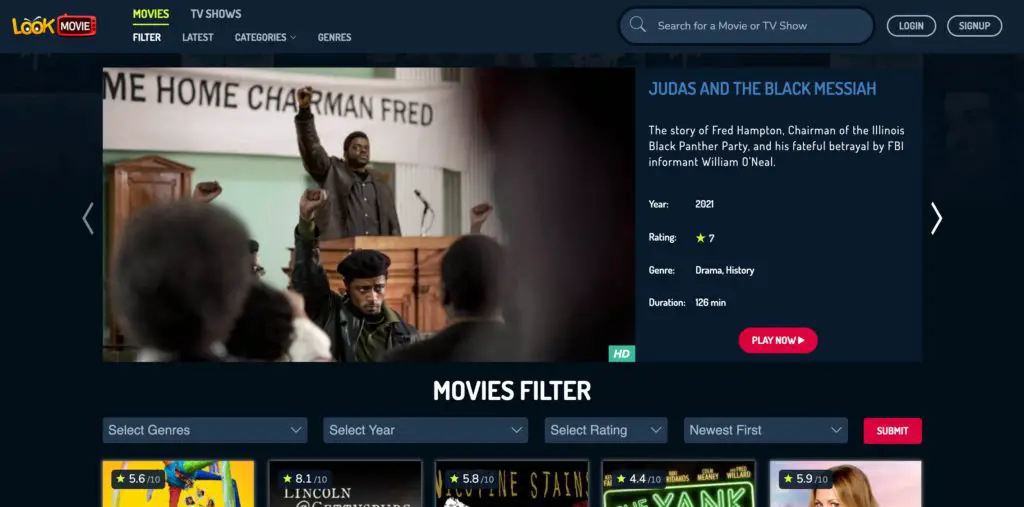Click the Login button
Screen dimensions: 1024x507
911,25
